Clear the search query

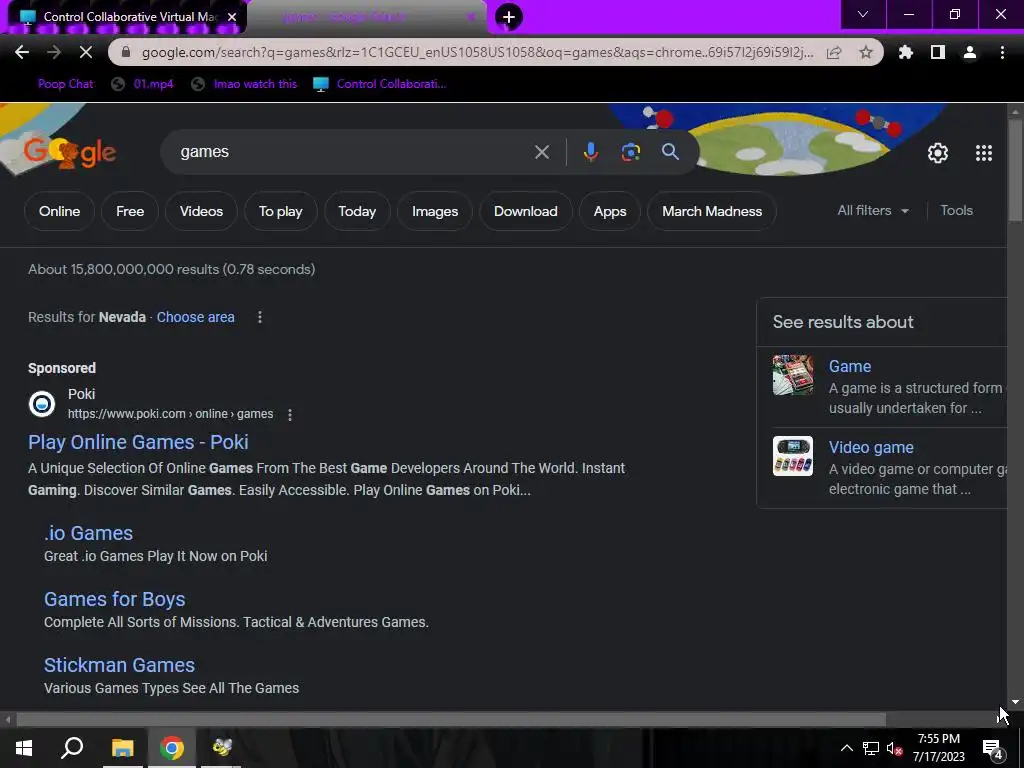(542, 152)
